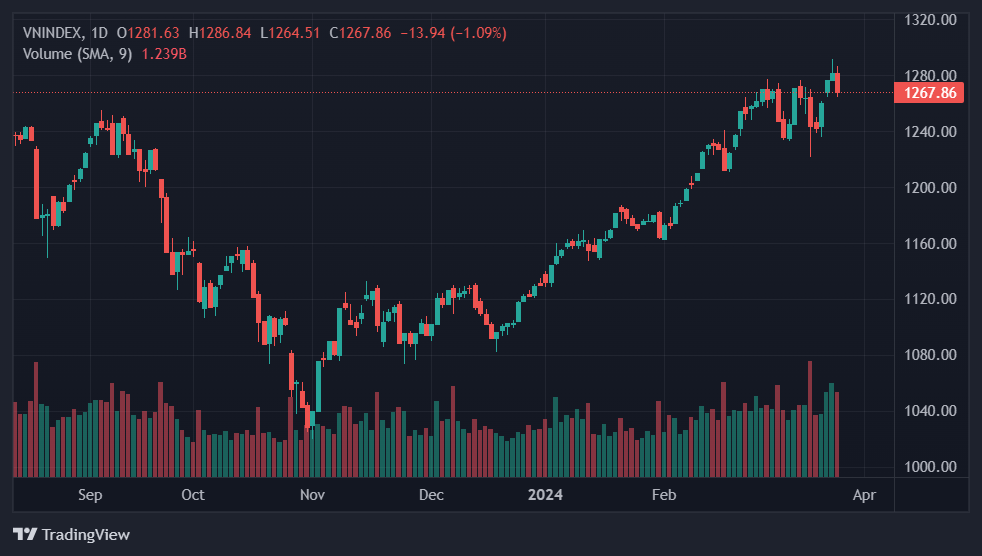The image size is (982, 556).
Task: Click the Sep label on time axis
Action: click(x=90, y=495)
